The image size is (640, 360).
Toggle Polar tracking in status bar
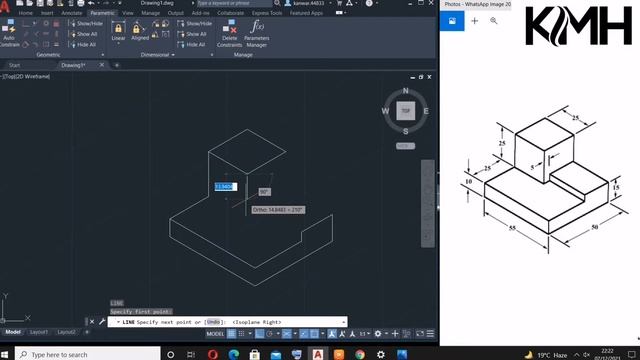point(269,334)
